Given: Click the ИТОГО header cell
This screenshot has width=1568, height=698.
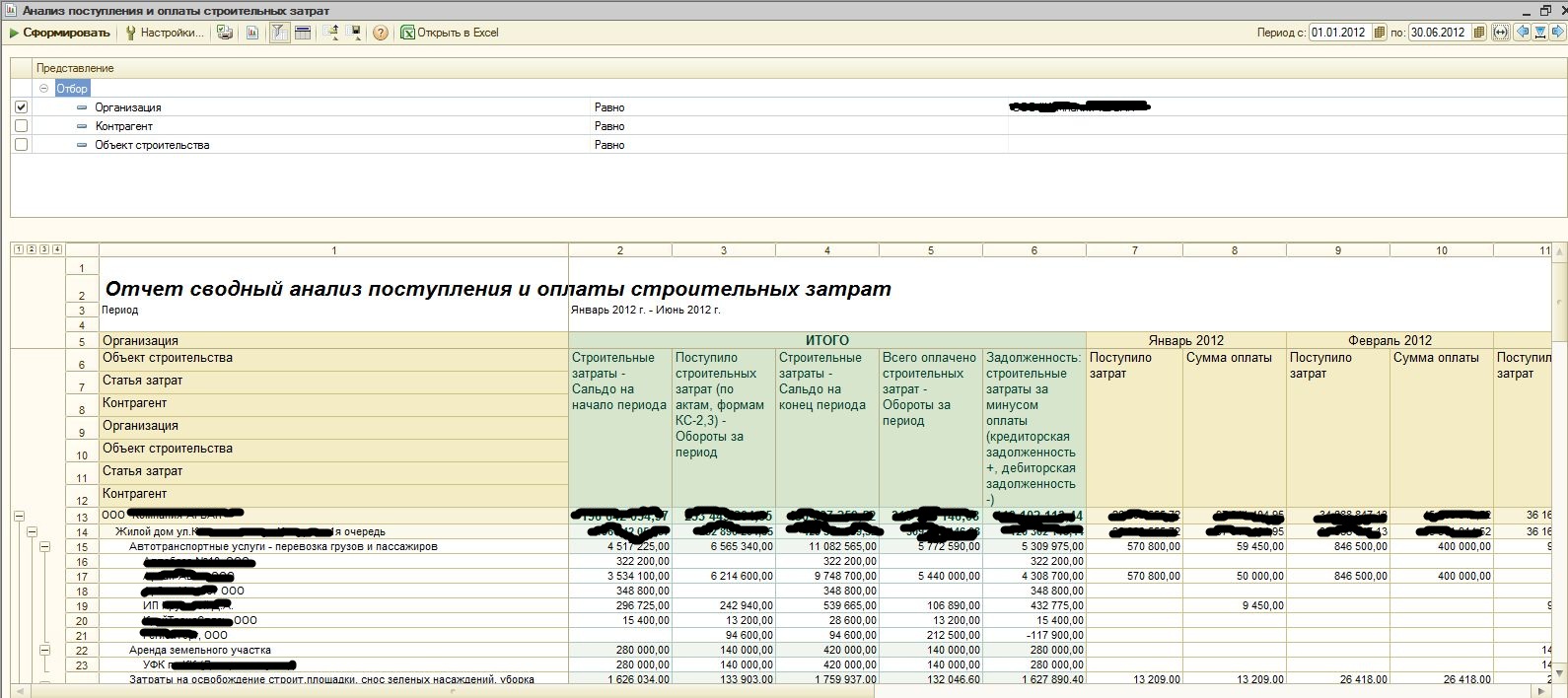Looking at the screenshot, I should coord(826,340).
